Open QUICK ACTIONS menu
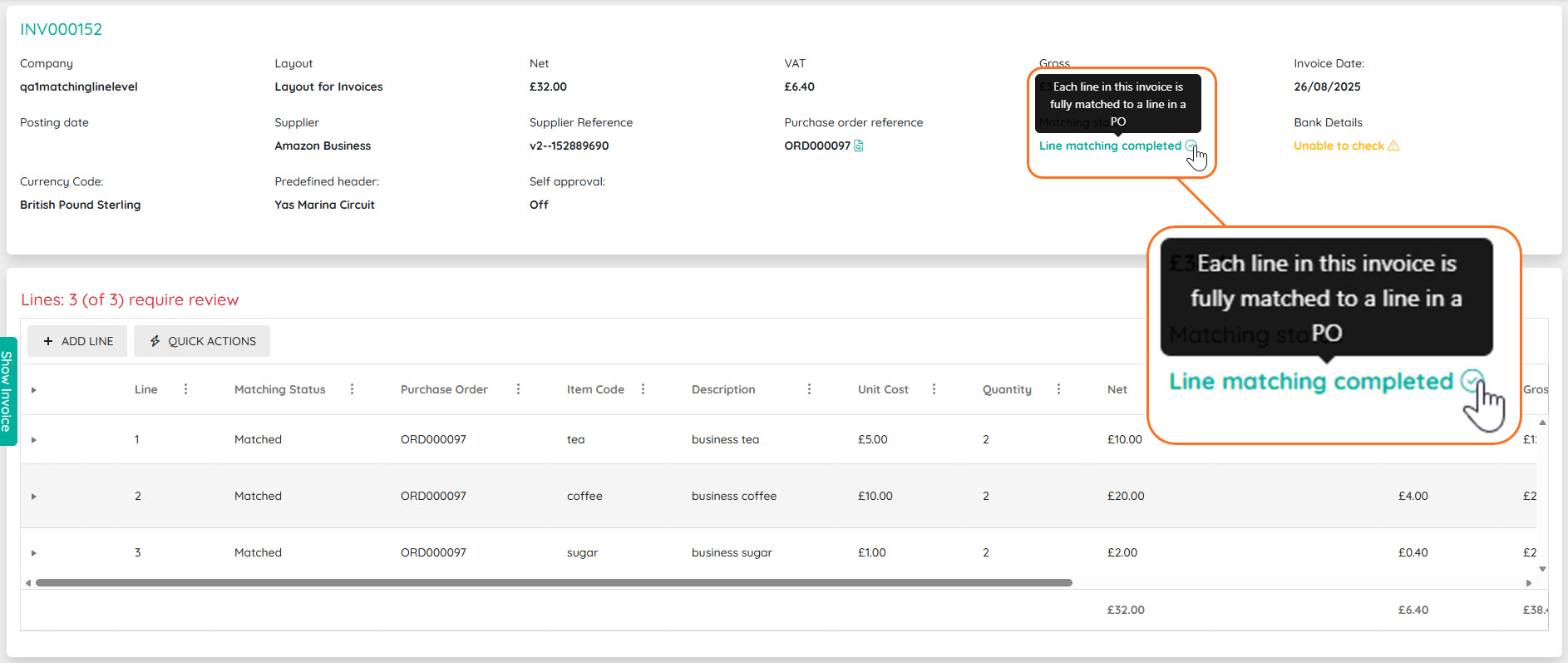1568x663 pixels. pyautogui.click(x=202, y=341)
